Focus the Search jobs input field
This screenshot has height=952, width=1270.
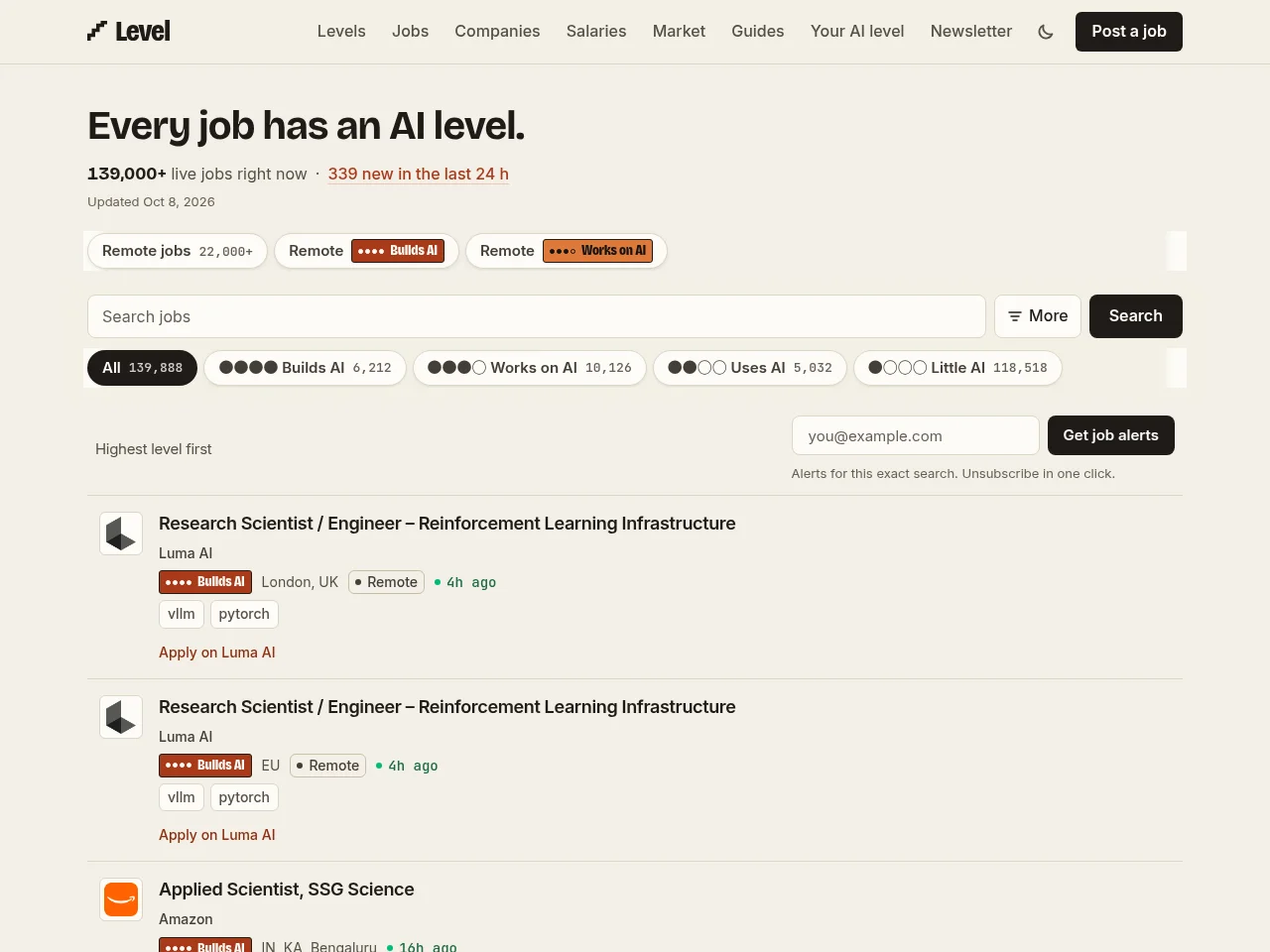click(x=537, y=316)
